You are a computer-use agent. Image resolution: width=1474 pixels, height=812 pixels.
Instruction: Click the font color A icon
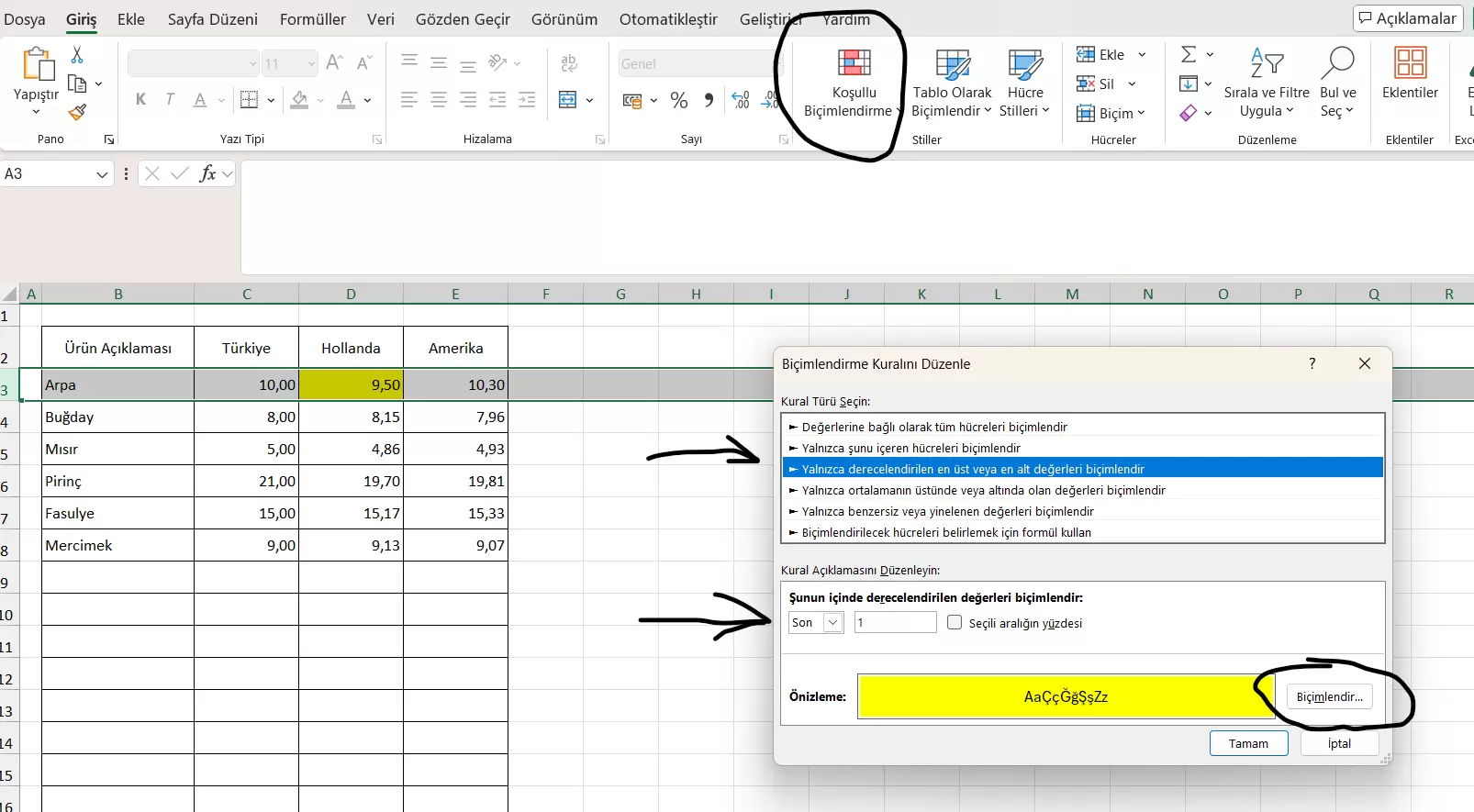tap(346, 100)
